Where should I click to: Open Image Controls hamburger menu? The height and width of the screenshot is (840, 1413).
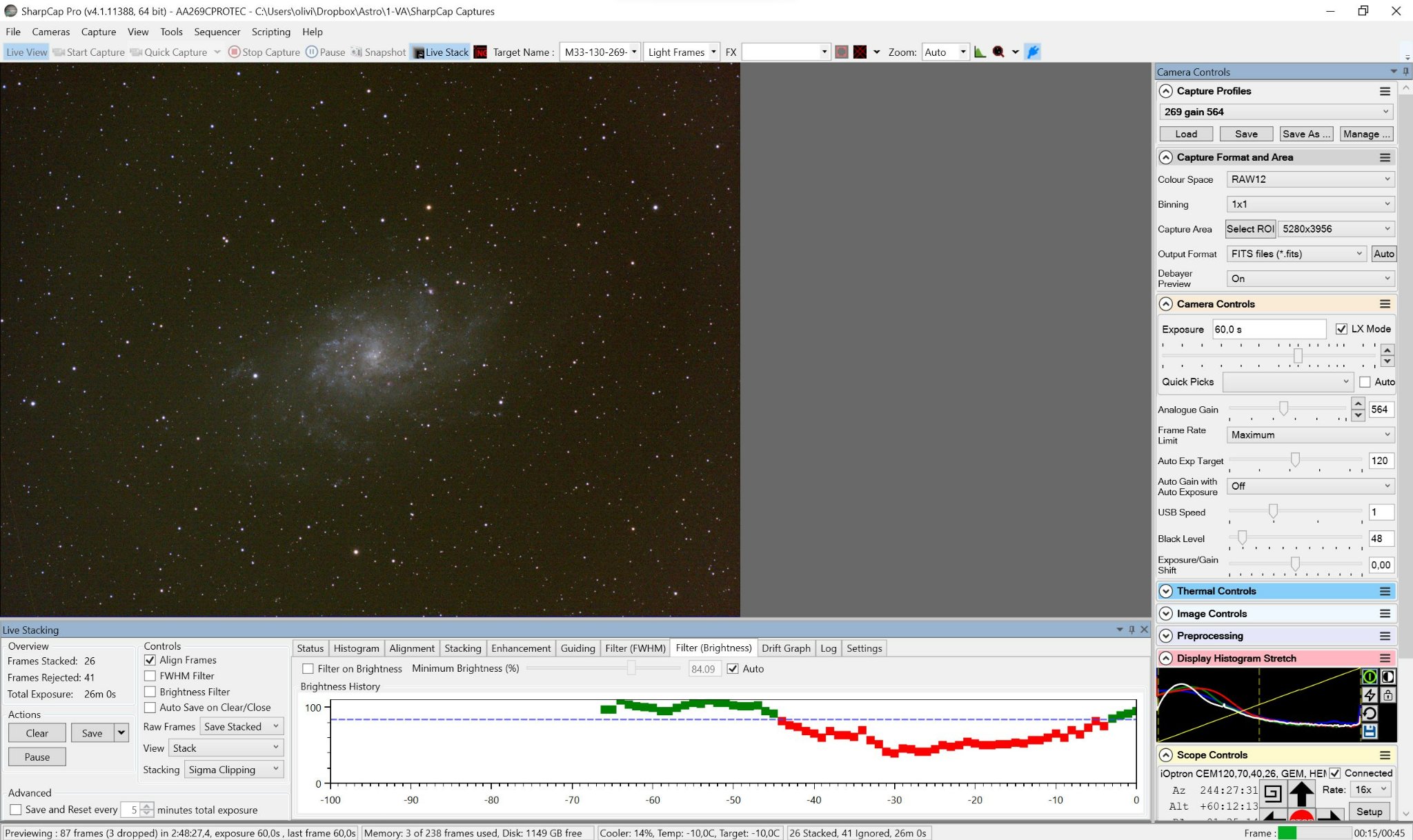pyautogui.click(x=1385, y=614)
